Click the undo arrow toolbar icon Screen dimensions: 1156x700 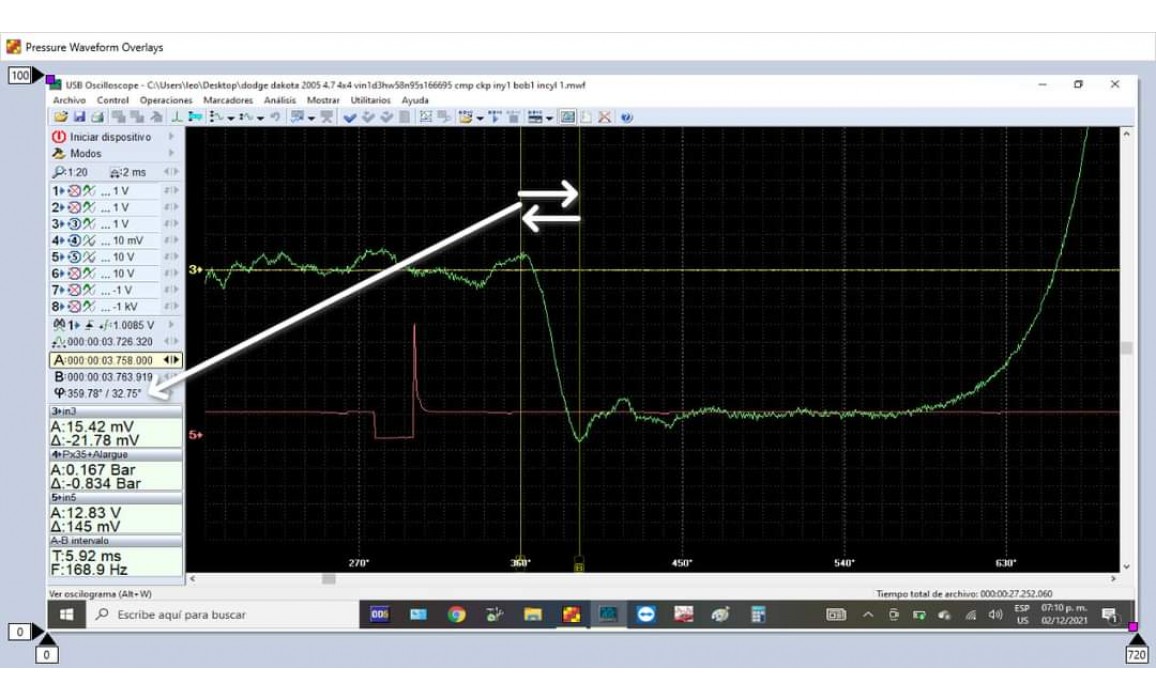(273, 117)
